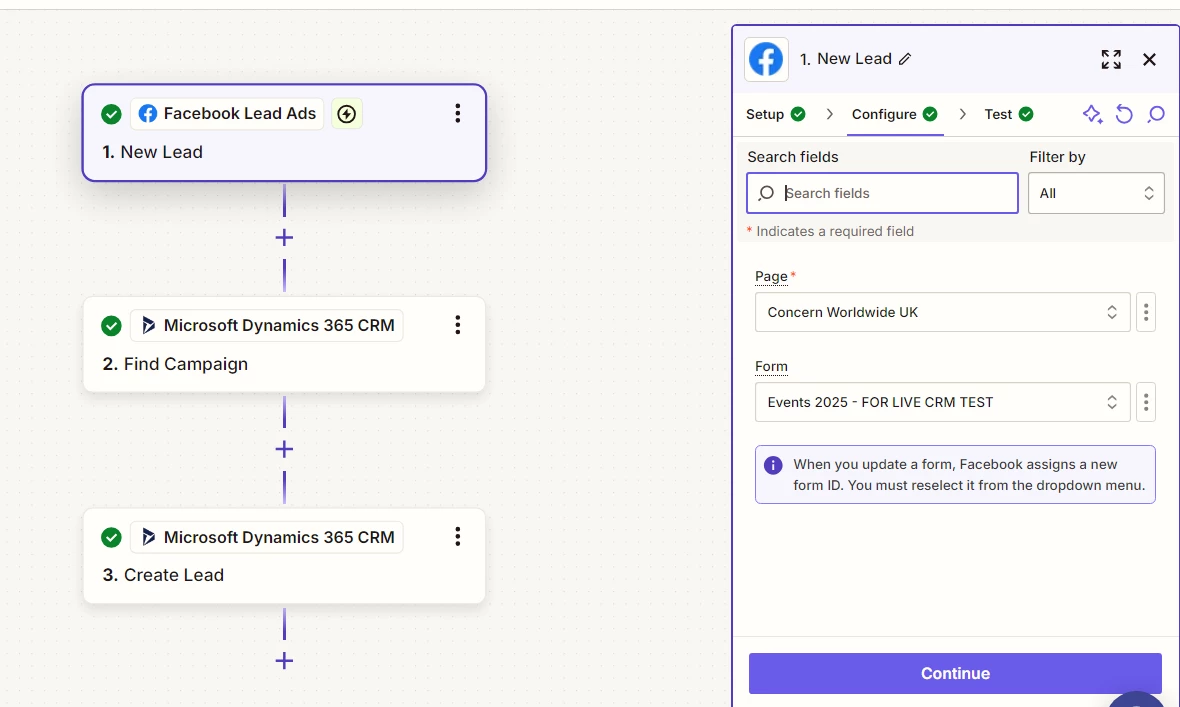
Task: Click the Continue button
Action: click(x=955, y=673)
